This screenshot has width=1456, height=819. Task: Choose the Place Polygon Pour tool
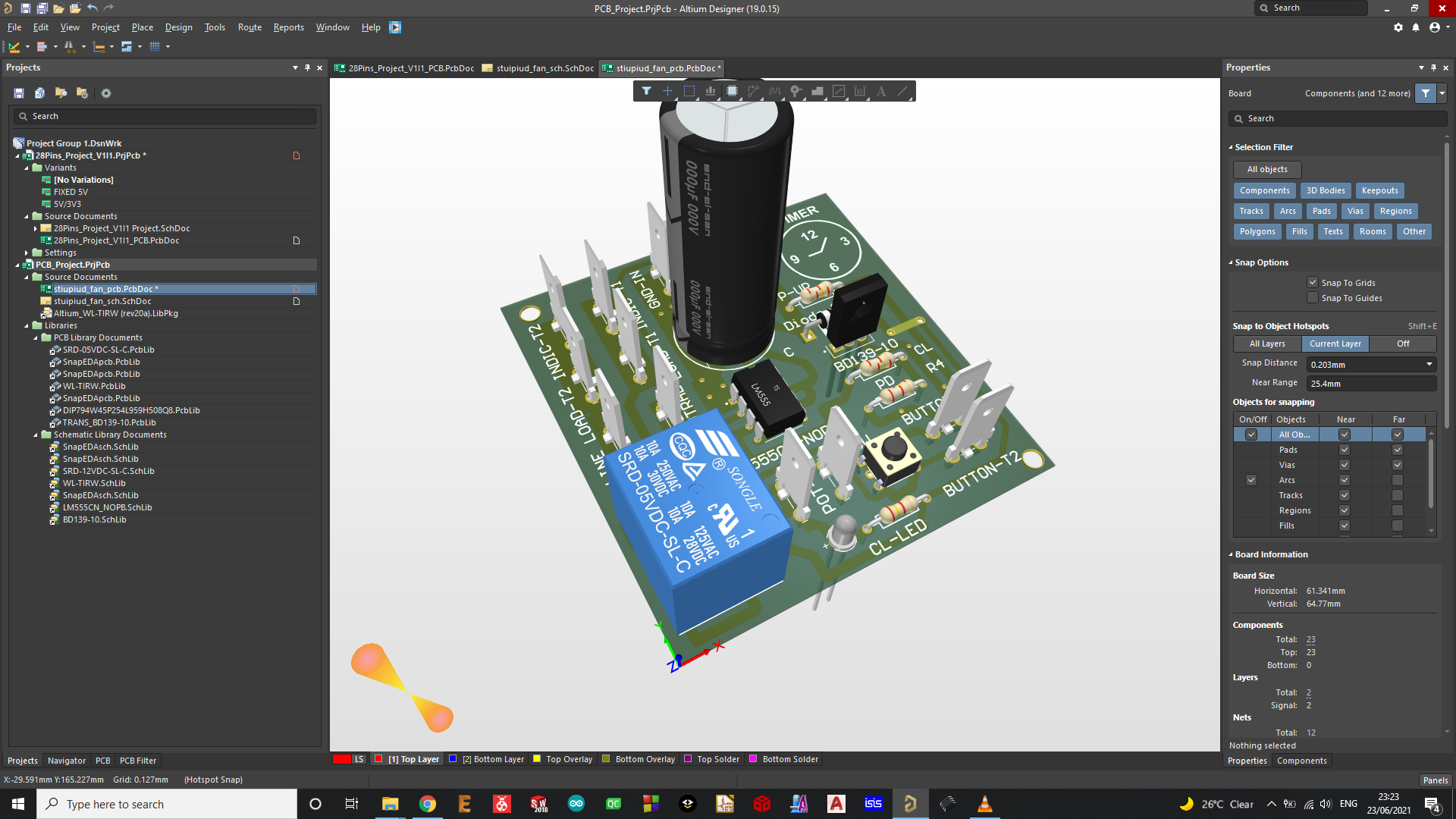coord(817,91)
